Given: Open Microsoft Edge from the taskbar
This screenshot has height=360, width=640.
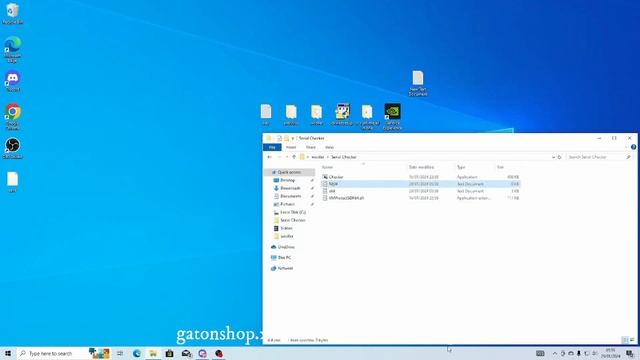Looking at the screenshot, I should tap(137, 353).
